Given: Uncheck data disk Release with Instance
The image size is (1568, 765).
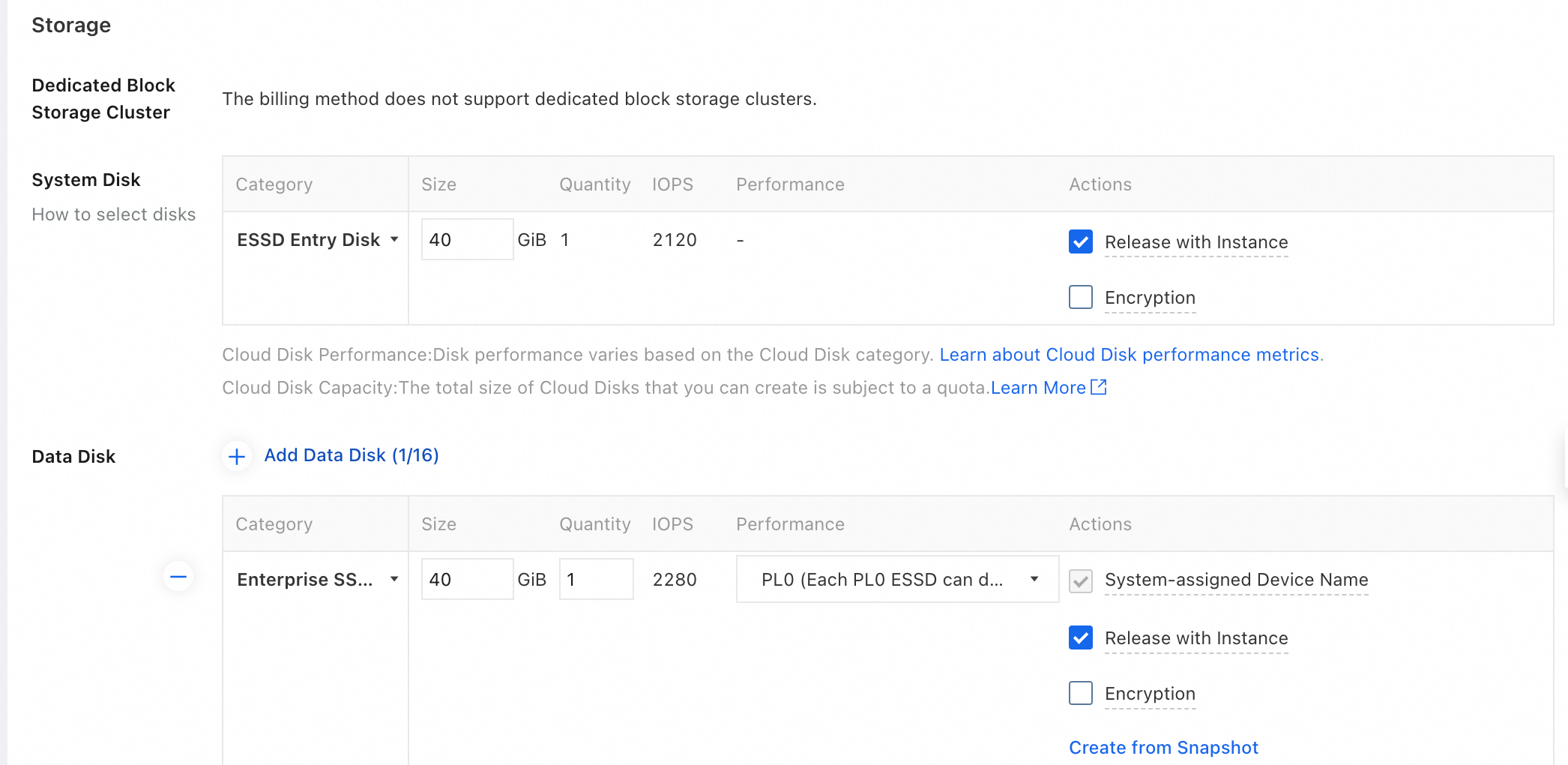Looking at the screenshot, I should (1081, 637).
